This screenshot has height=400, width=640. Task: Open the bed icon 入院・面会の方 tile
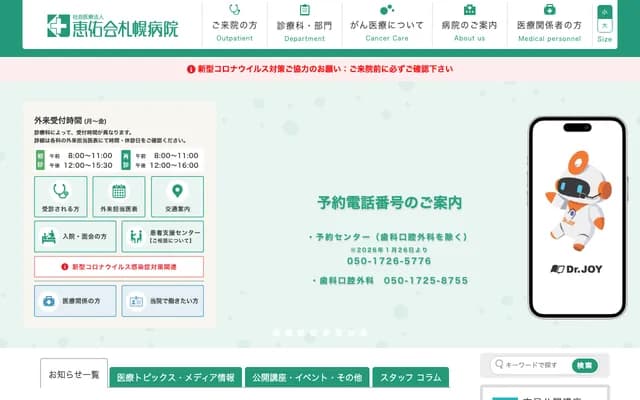tap(75, 236)
